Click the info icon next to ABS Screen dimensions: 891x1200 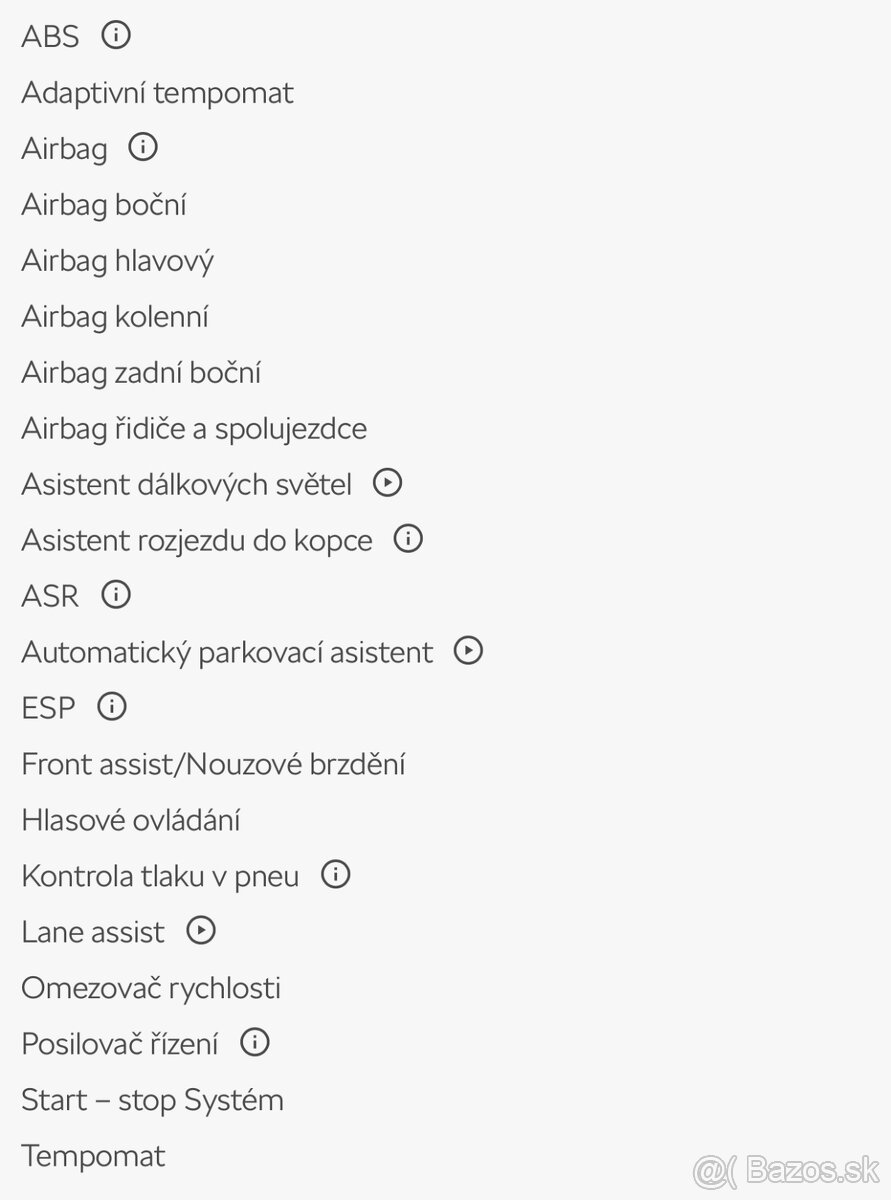[116, 36]
